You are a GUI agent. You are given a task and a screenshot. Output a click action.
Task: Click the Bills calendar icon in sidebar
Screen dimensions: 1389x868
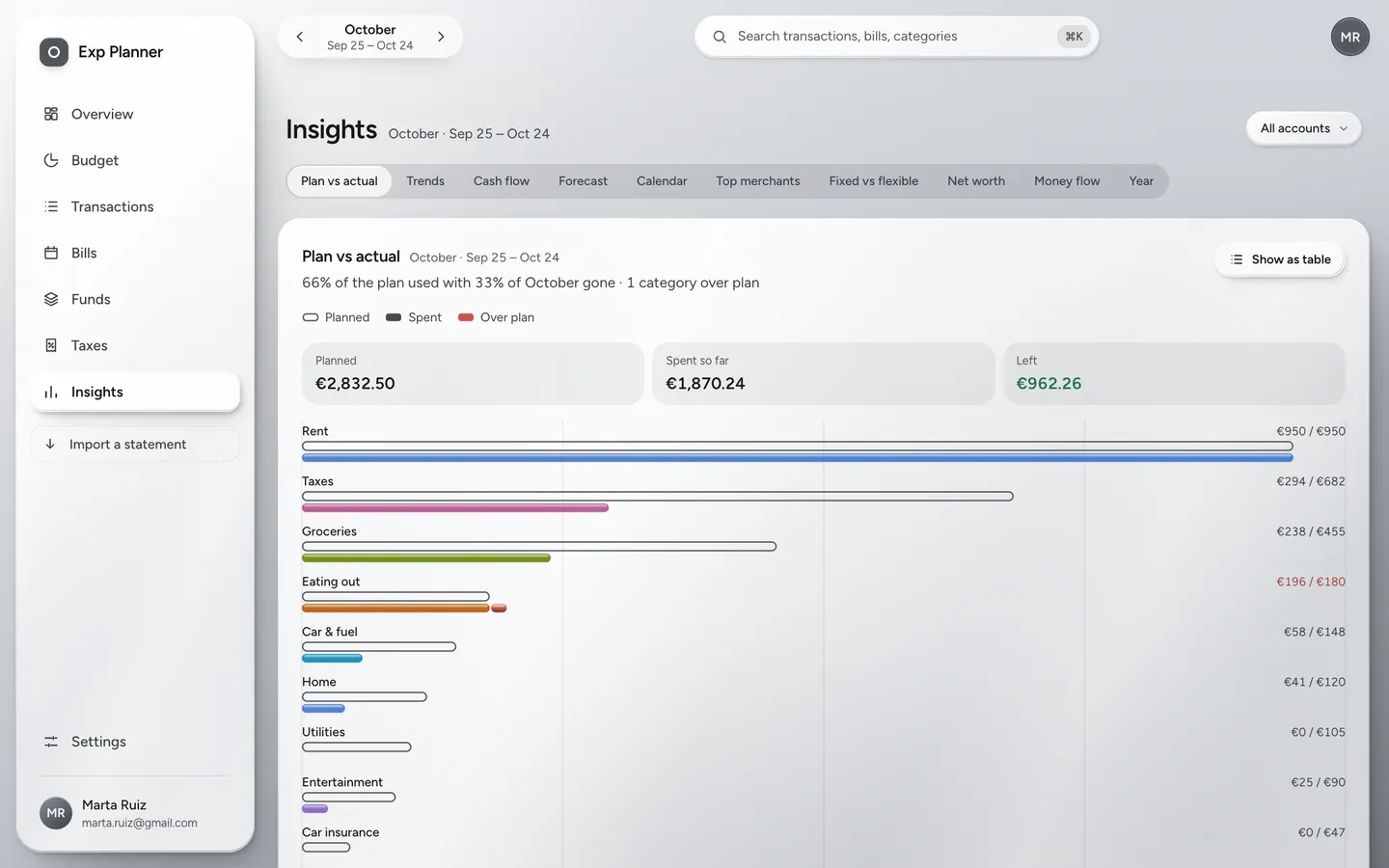[x=51, y=253]
